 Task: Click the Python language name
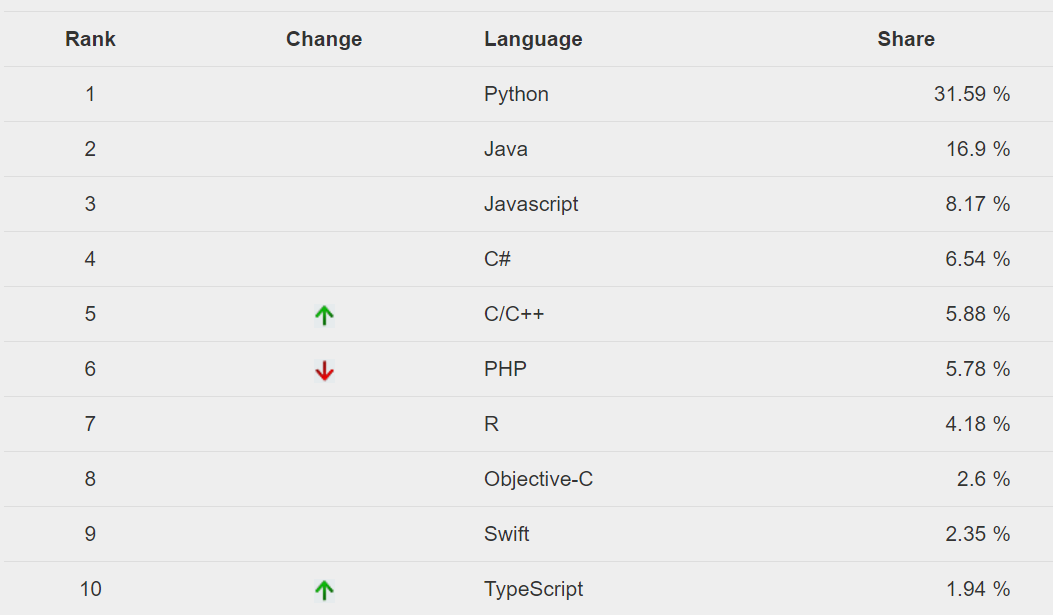click(516, 94)
